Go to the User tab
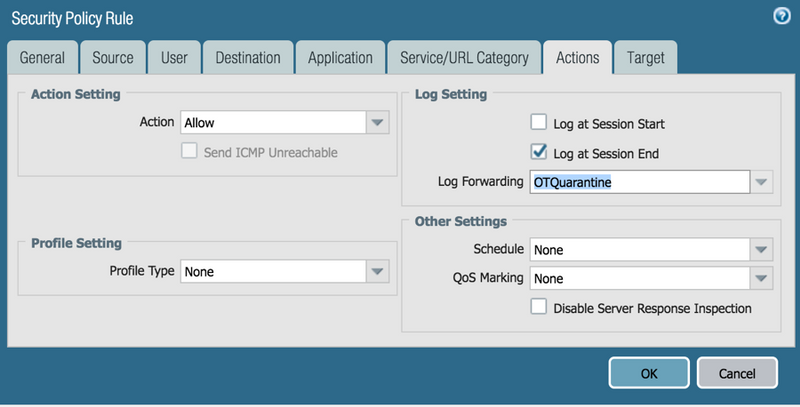Screen dimensions: 800x407 tap(174, 58)
